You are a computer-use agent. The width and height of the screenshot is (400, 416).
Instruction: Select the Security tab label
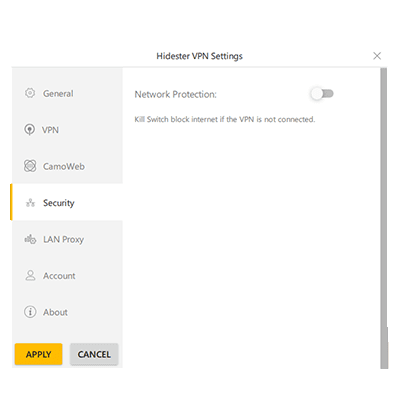[59, 203]
